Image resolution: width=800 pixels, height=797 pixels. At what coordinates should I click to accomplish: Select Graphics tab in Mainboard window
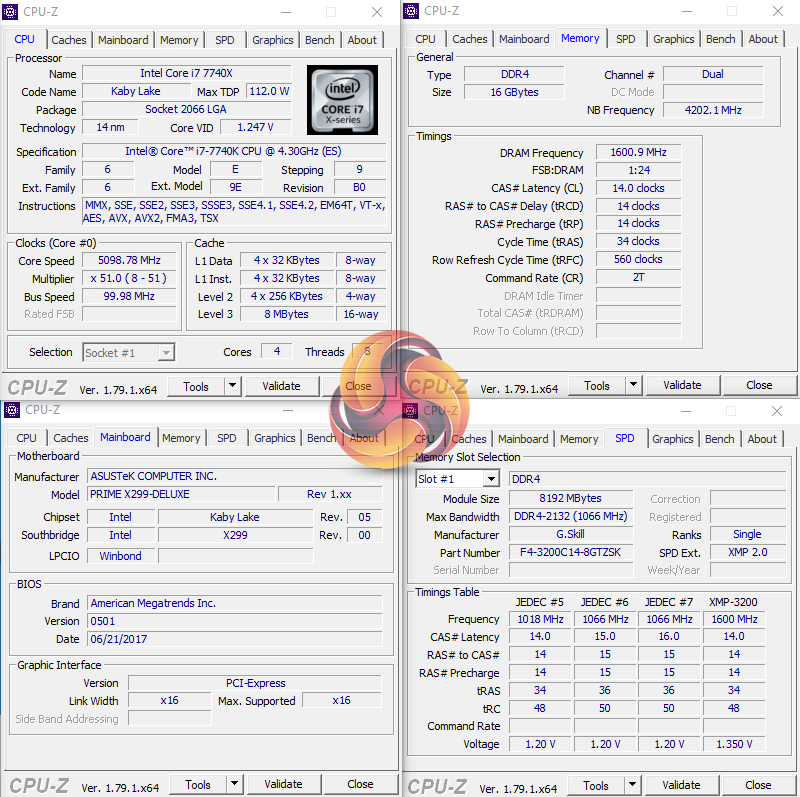[274, 438]
